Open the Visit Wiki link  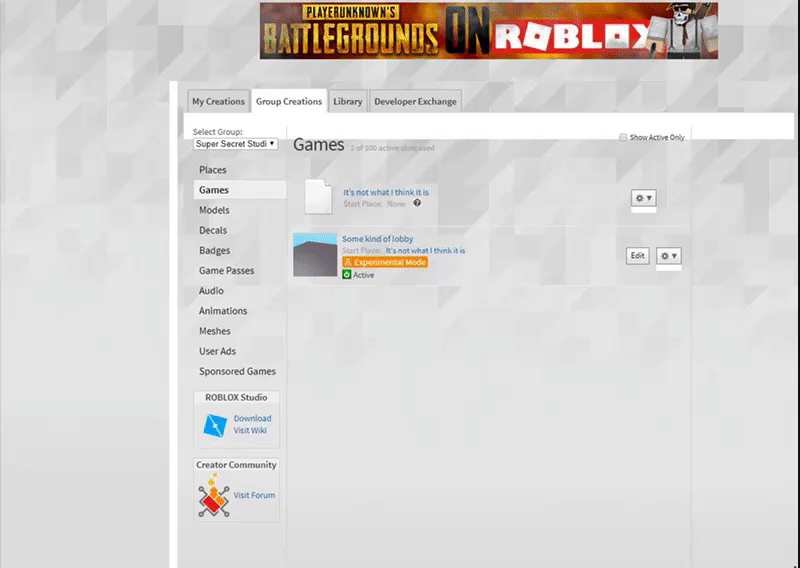[250, 430]
